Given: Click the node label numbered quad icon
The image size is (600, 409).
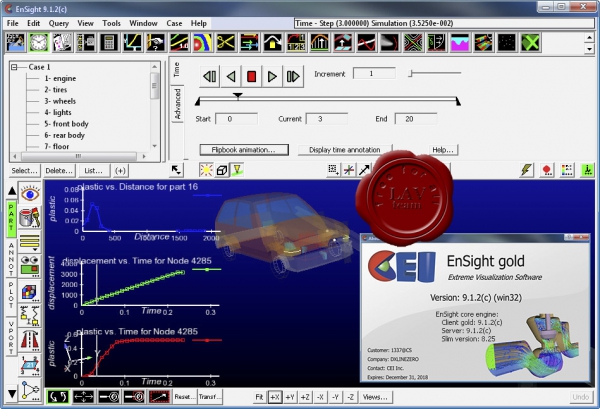Looking at the screenshot, I should [x=30, y=365].
